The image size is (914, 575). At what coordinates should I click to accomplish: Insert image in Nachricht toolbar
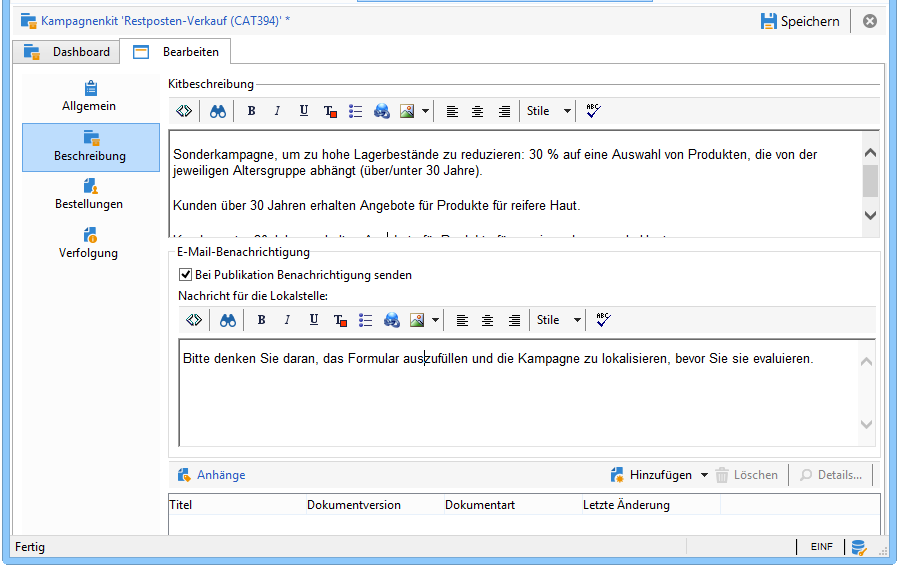(417, 320)
